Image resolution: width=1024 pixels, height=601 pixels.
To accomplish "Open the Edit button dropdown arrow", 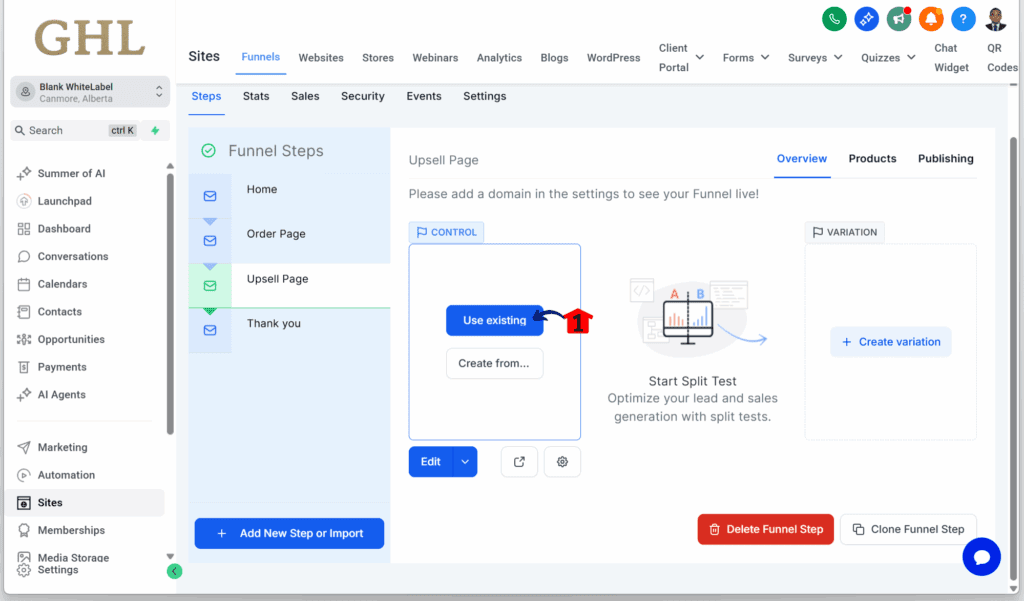I will click(465, 462).
